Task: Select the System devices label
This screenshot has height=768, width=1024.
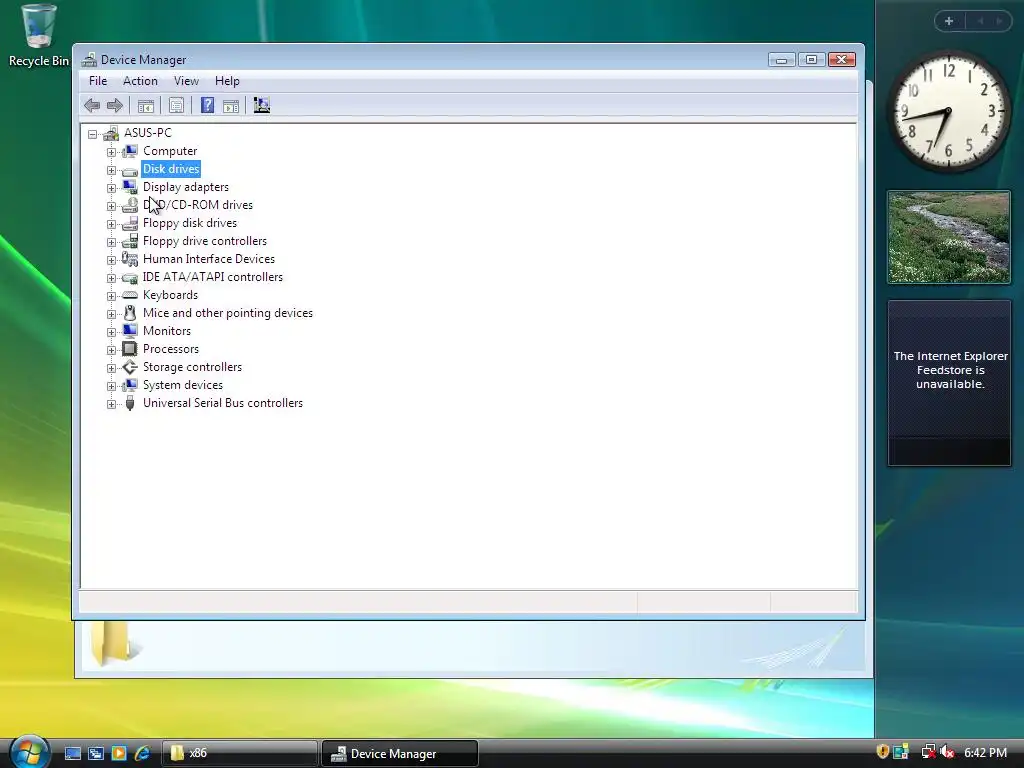Action: (x=183, y=385)
